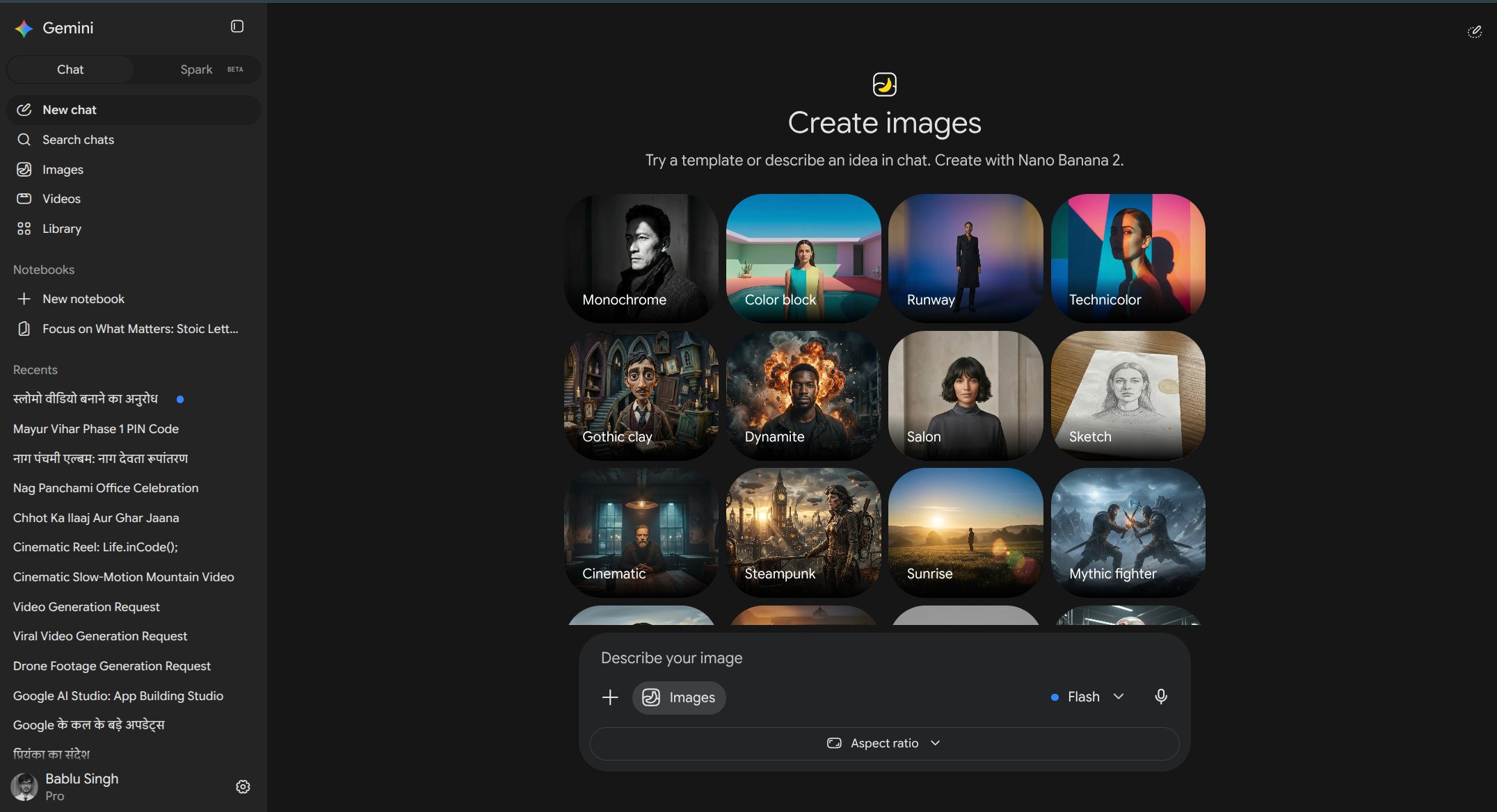
Task: Open chat Mayur Vihar Phase 1 PIN Code
Action: pos(134,429)
